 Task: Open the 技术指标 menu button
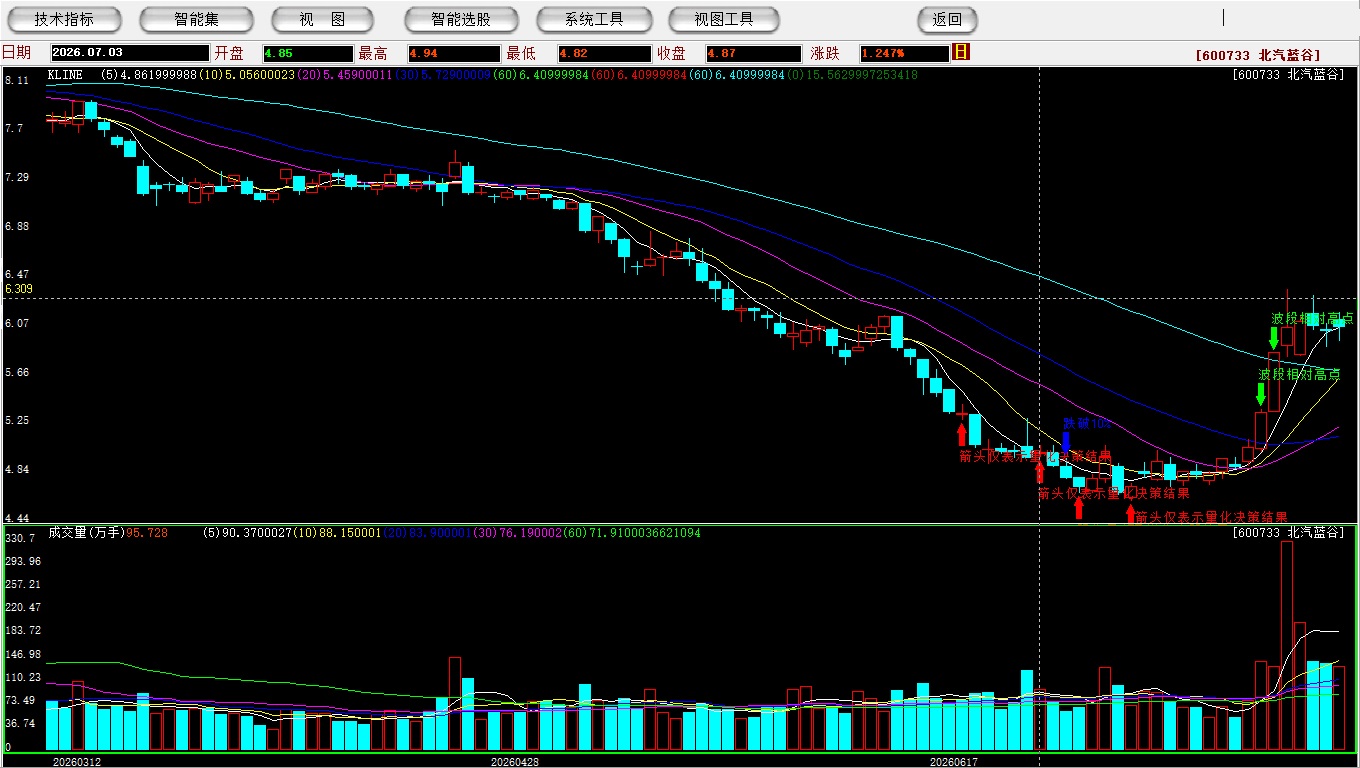point(64,19)
